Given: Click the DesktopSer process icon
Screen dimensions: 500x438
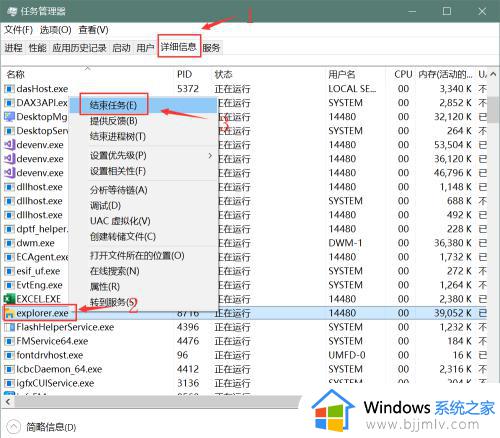Looking at the screenshot, I should [9, 131].
